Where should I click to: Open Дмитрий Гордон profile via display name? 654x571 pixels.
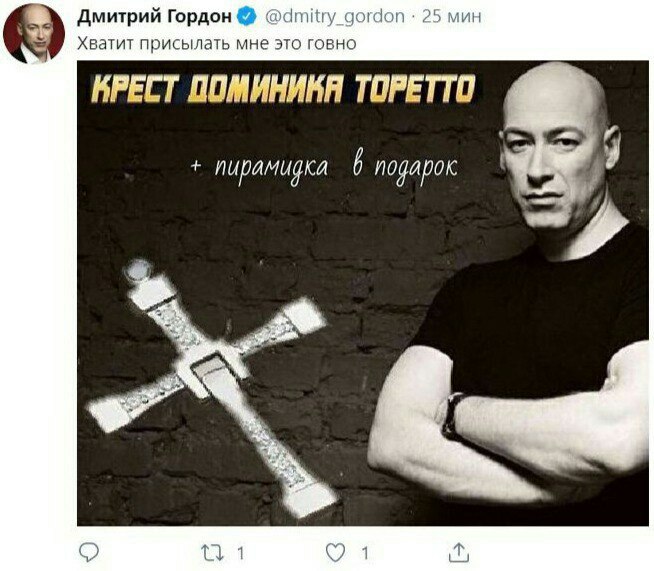pyautogui.click(x=154, y=16)
